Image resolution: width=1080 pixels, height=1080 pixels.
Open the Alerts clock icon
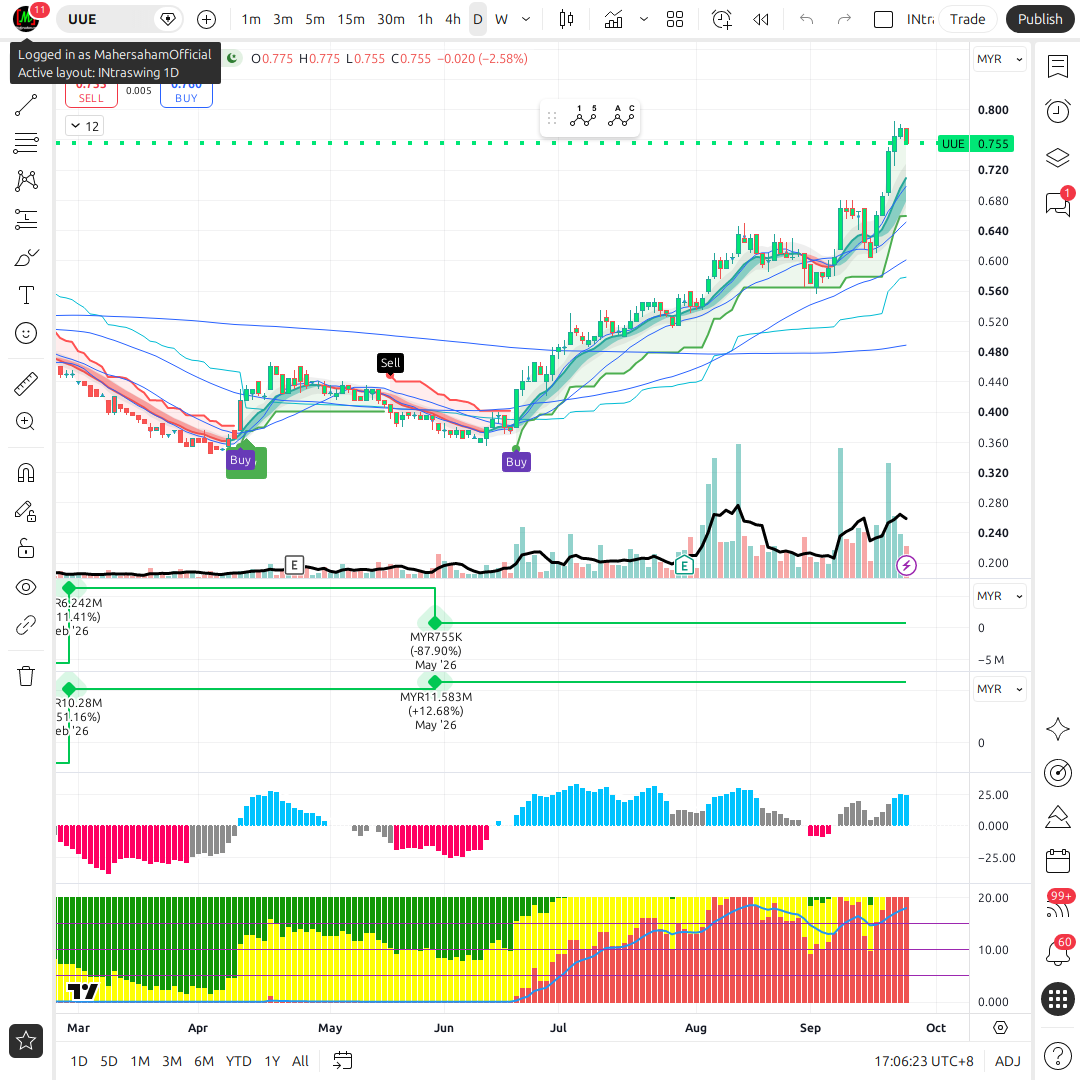tap(1057, 111)
